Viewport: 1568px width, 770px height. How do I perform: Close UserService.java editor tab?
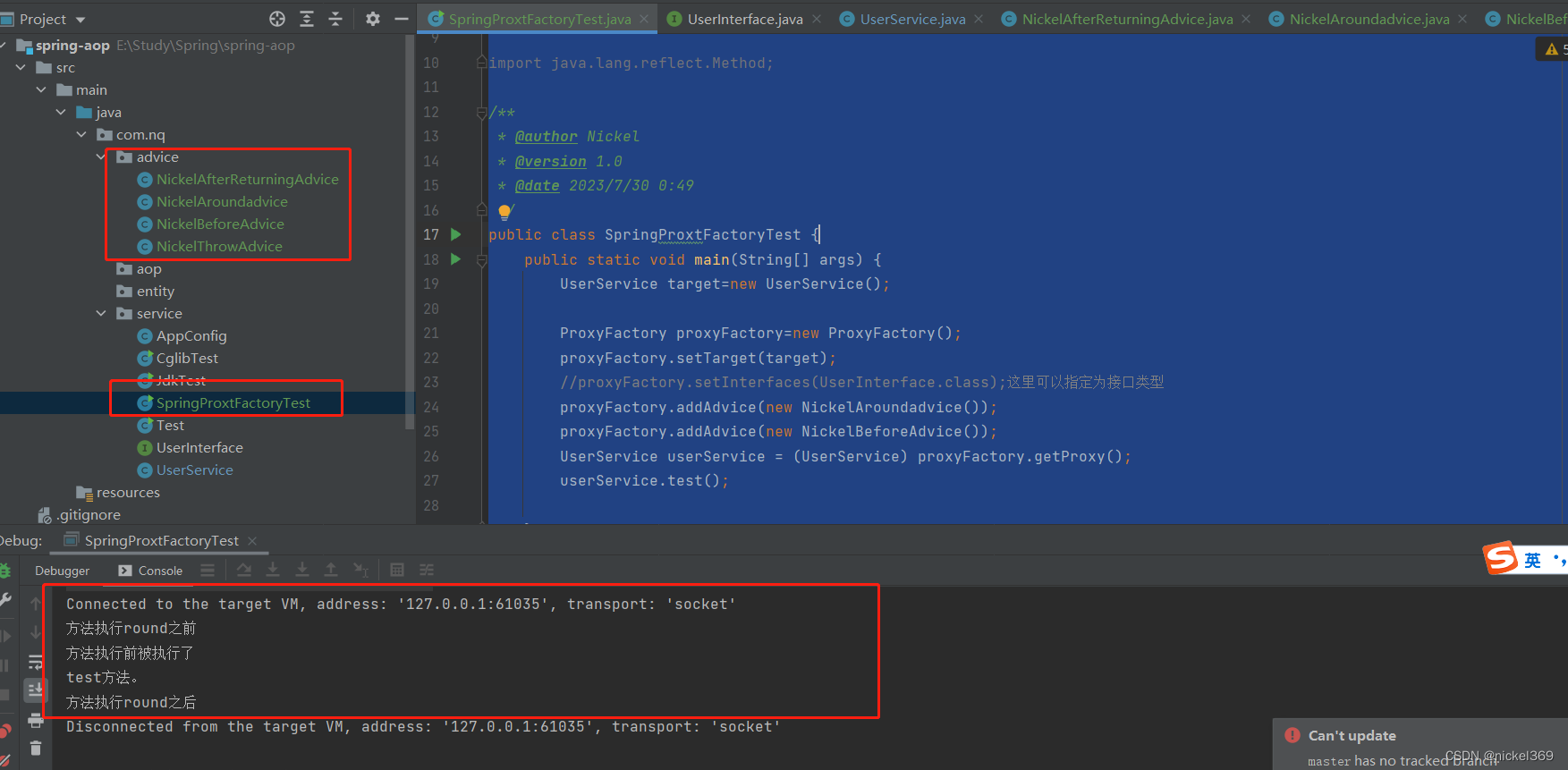pos(979,19)
